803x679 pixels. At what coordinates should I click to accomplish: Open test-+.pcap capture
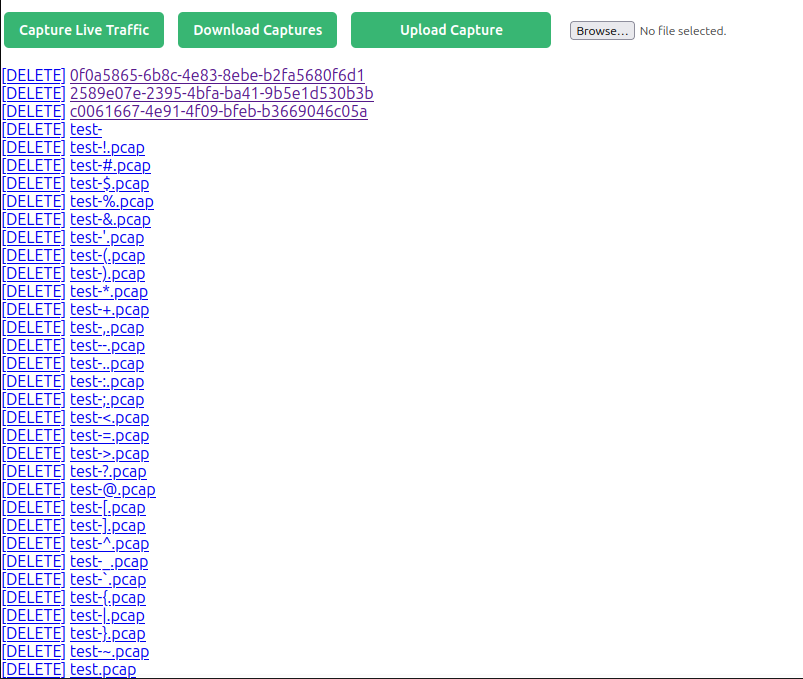[109, 309]
